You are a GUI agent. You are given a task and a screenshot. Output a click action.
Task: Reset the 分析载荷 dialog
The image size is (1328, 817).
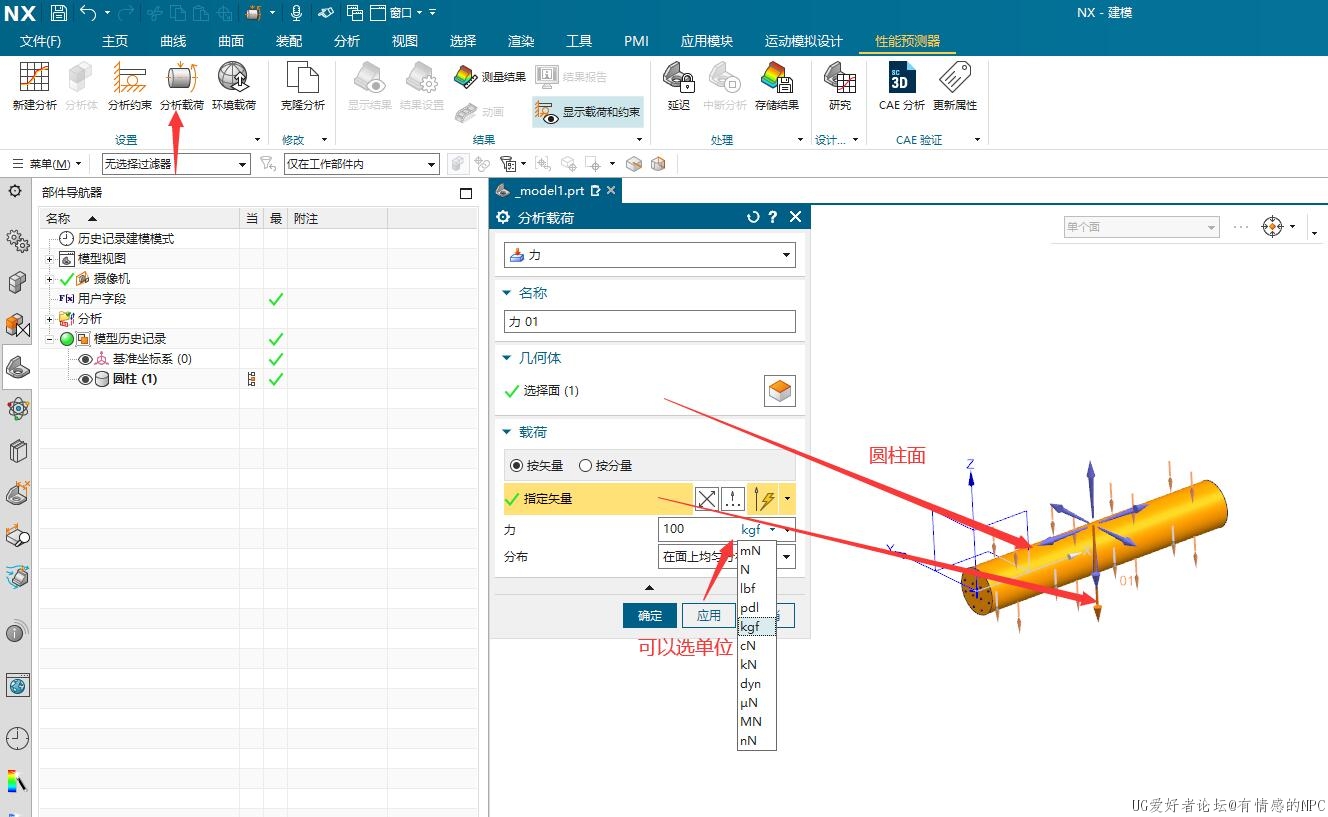coord(753,217)
